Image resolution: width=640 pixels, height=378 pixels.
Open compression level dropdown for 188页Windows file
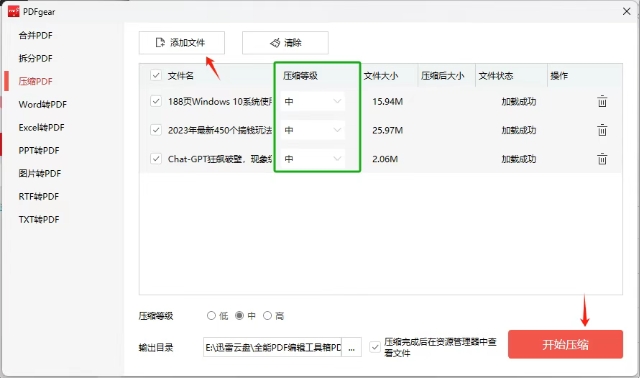coord(313,101)
